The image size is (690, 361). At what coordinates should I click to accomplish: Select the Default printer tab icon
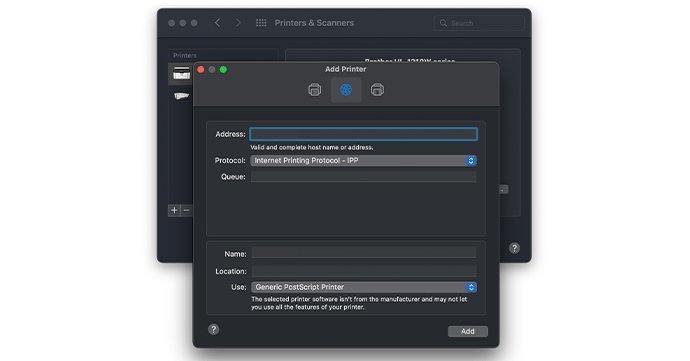pyautogui.click(x=315, y=90)
